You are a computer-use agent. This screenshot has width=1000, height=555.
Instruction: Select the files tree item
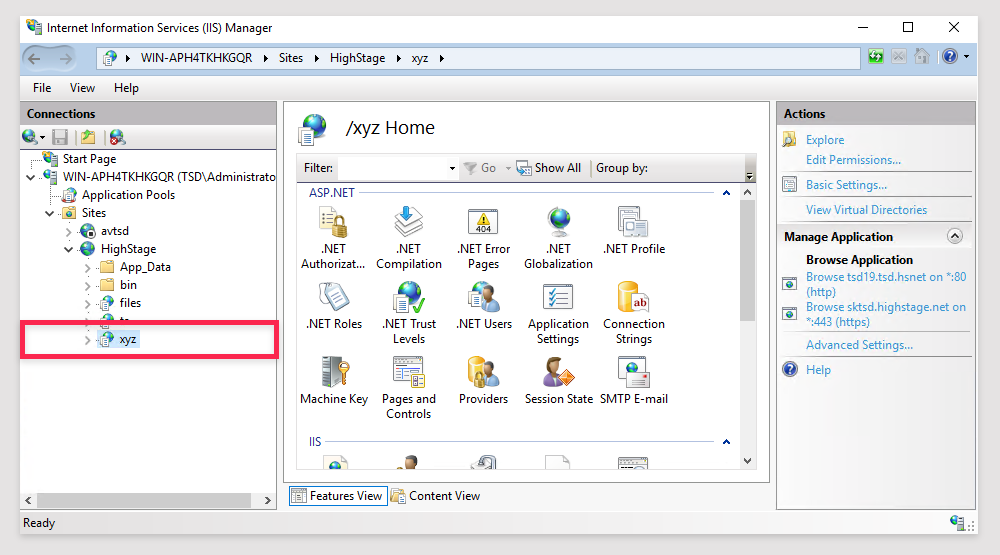point(130,303)
